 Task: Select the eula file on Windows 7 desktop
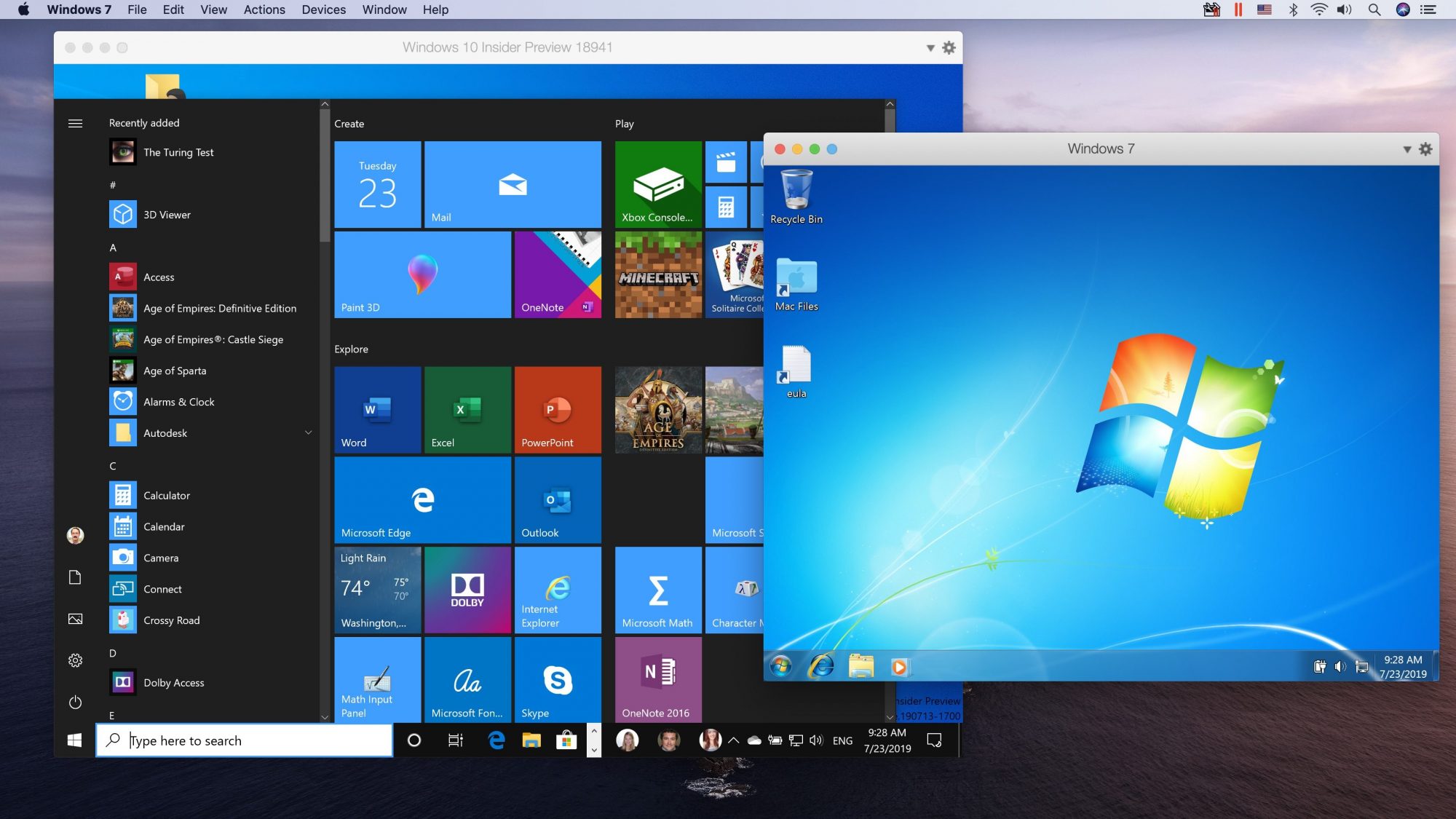796,372
